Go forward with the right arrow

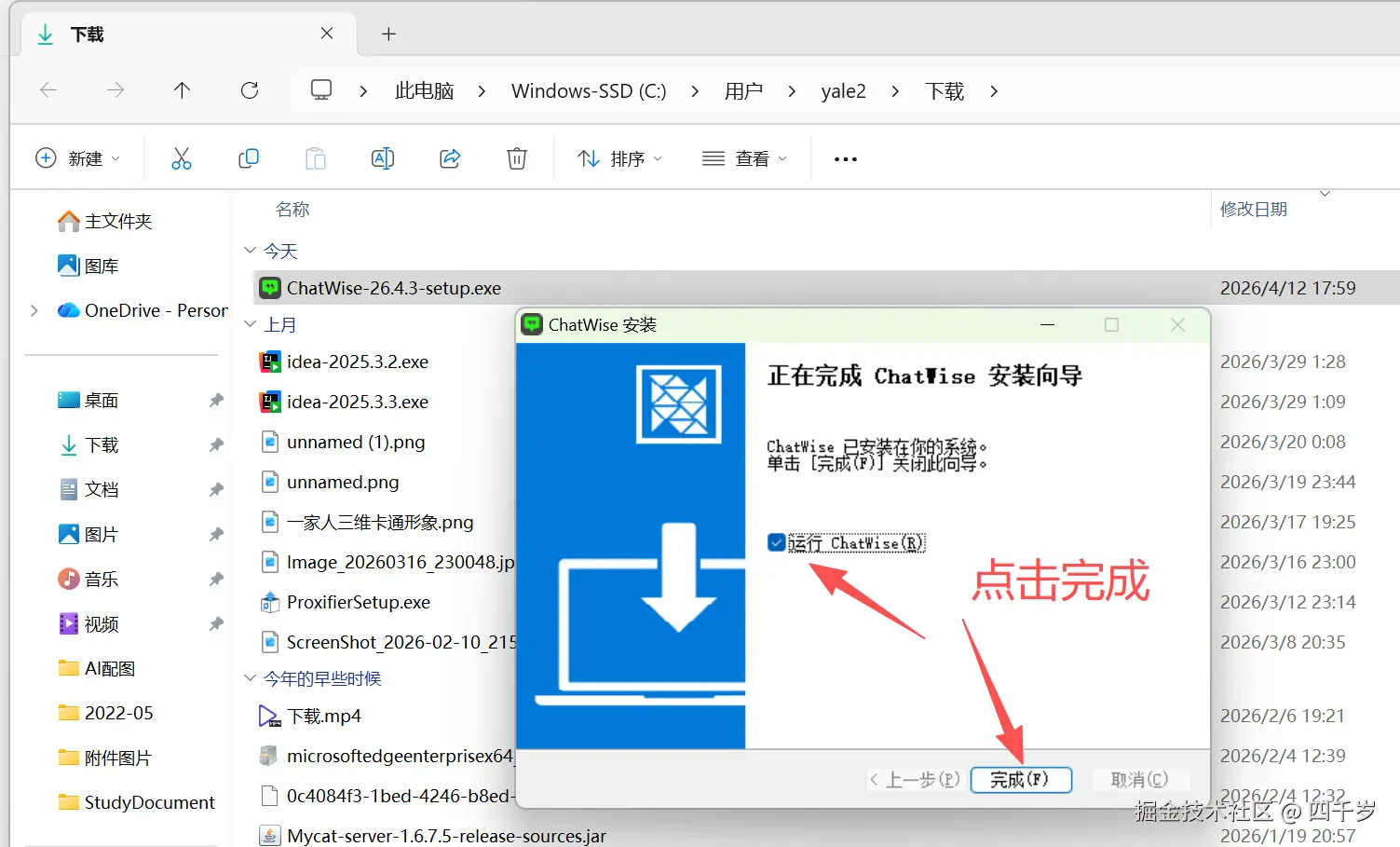coord(116,90)
